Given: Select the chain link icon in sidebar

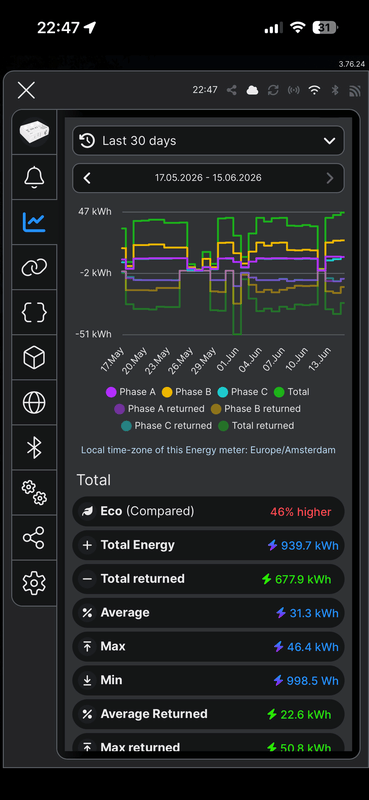Looking at the screenshot, I should [34, 267].
